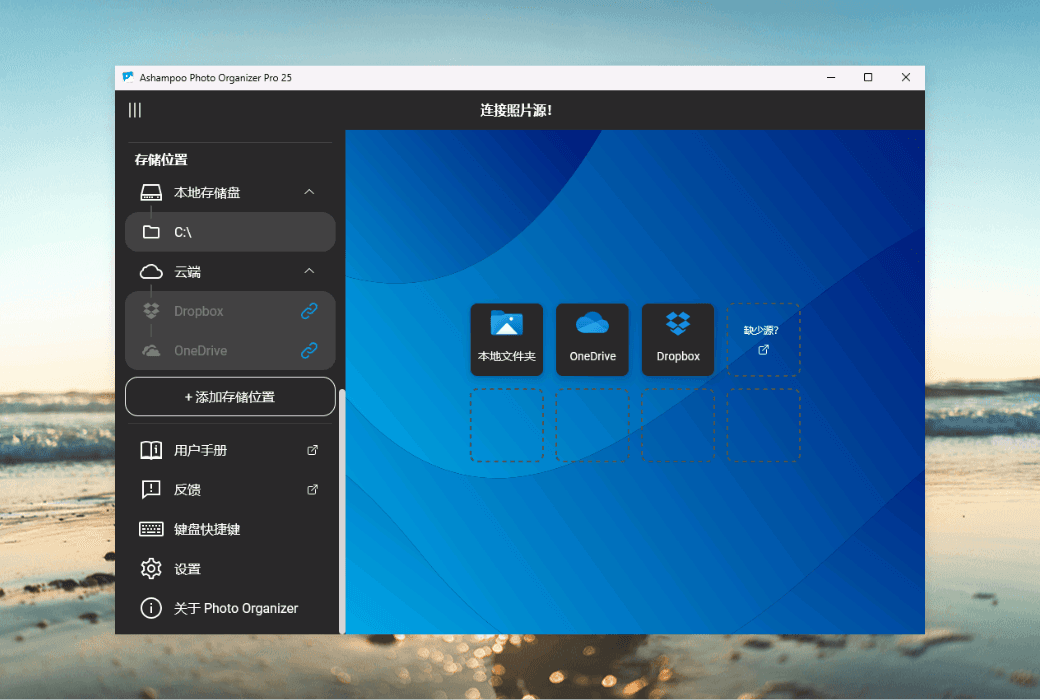1040x700 pixels.
Task: Click the C:\ folder icon
Action: click(151, 232)
